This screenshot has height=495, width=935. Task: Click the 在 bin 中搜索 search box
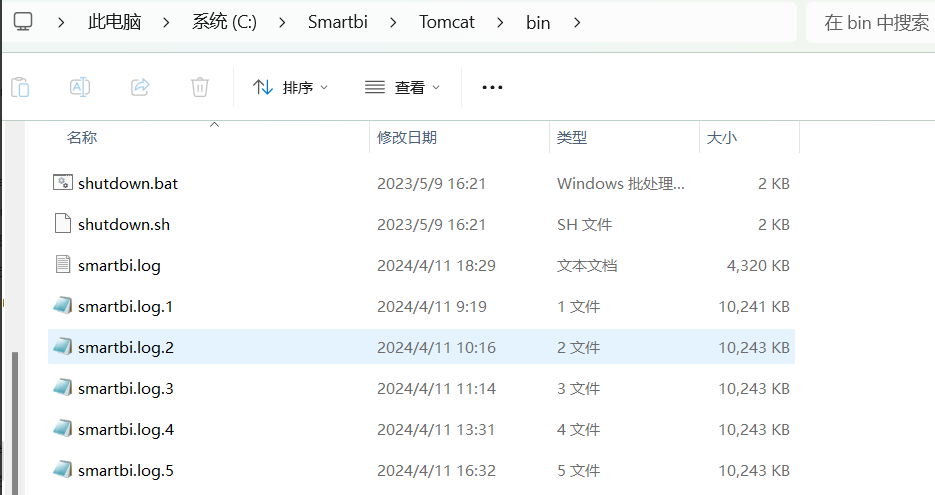tap(871, 23)
